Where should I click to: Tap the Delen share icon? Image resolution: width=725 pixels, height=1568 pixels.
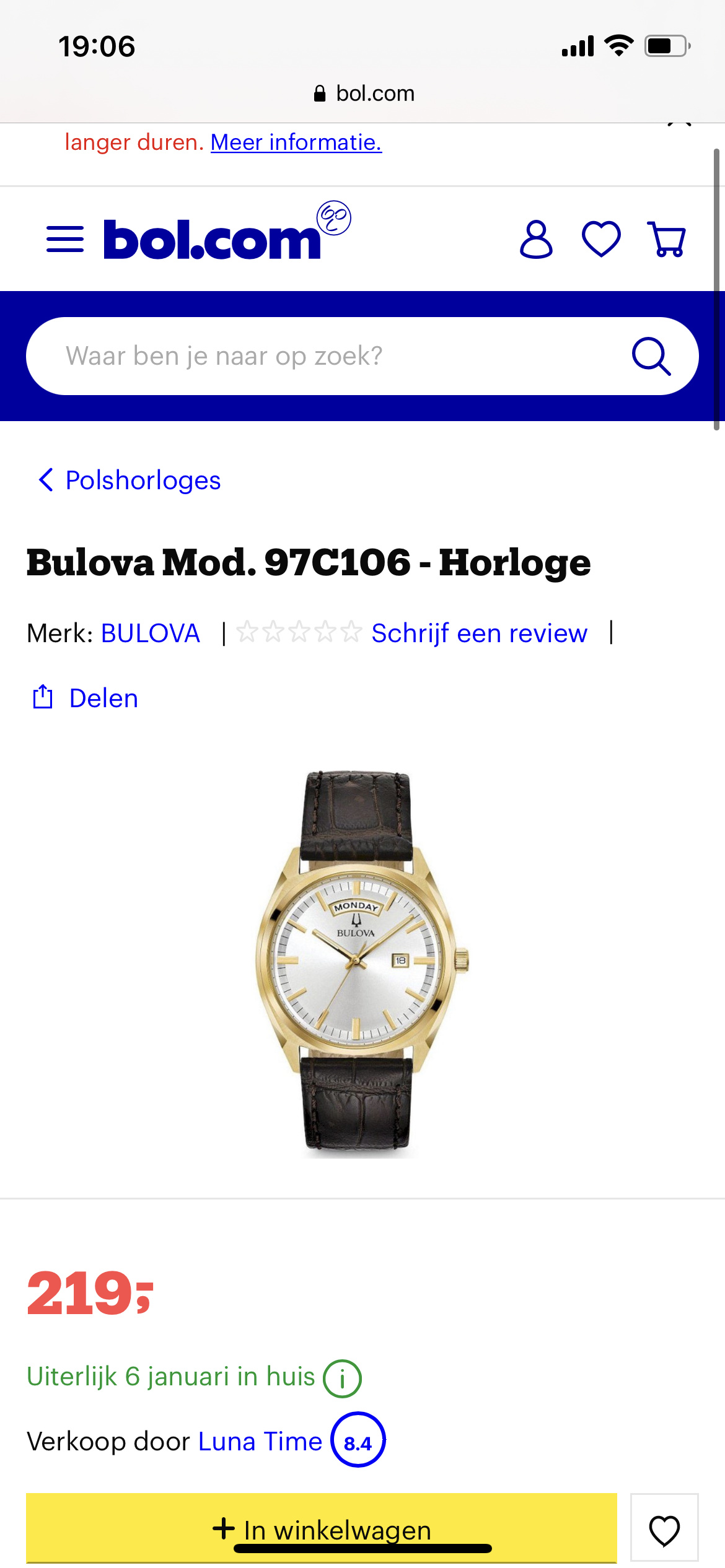43,697
